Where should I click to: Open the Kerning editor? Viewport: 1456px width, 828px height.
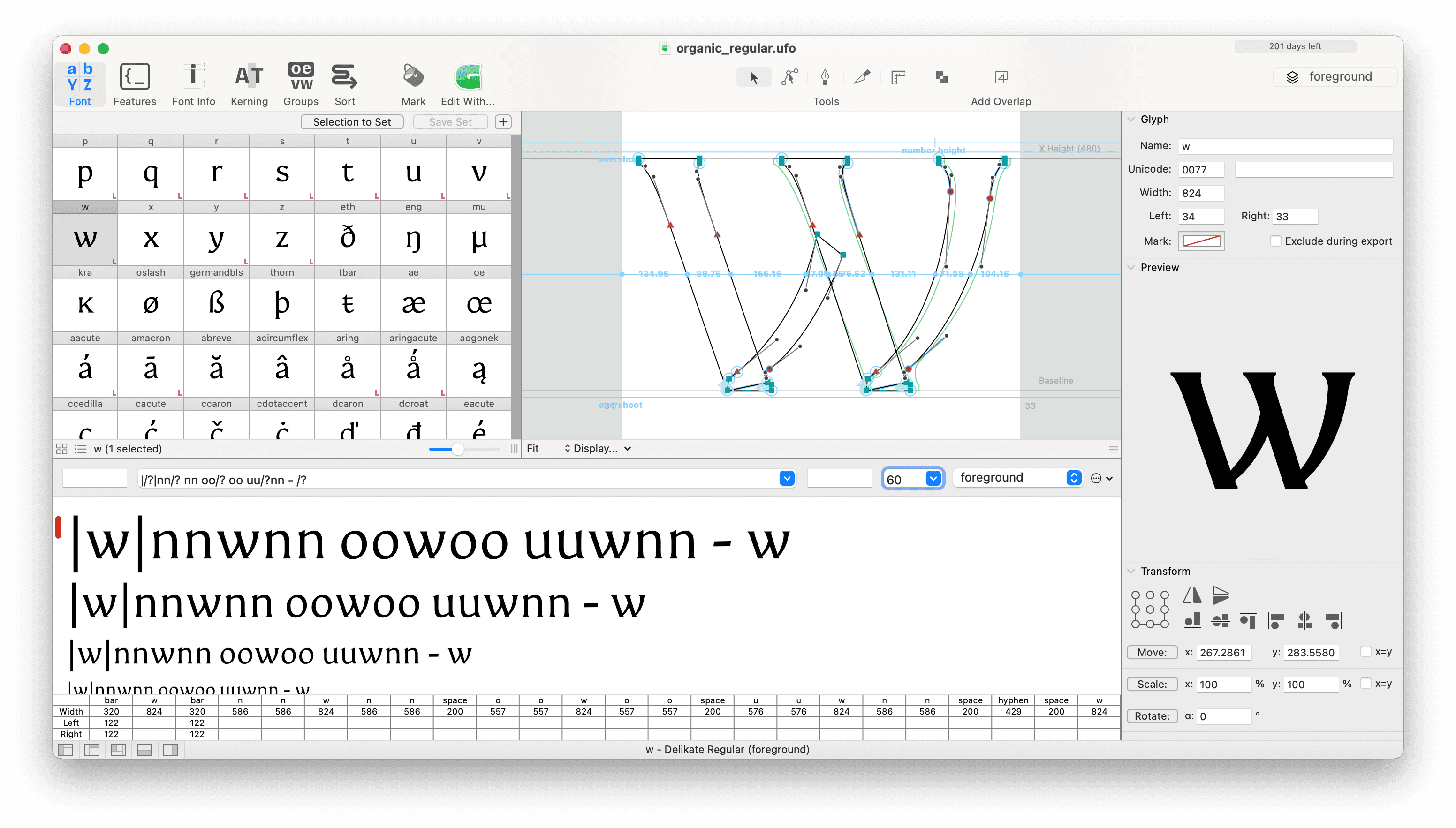pos(249,84)
